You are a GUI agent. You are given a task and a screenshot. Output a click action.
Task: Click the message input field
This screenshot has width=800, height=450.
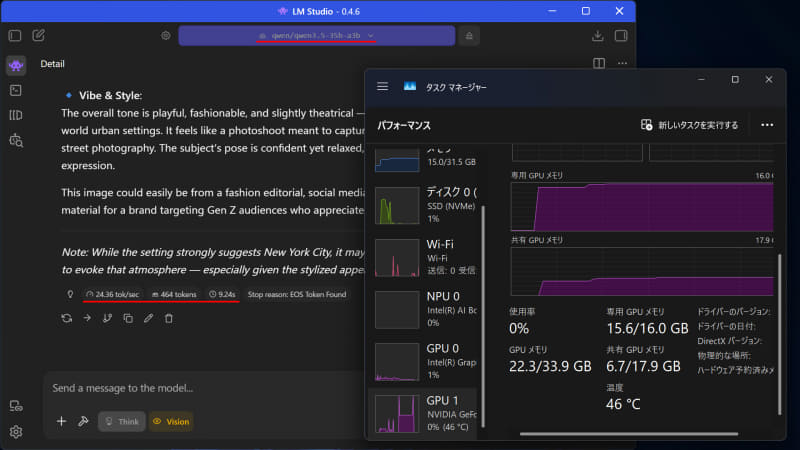[204, 388]
